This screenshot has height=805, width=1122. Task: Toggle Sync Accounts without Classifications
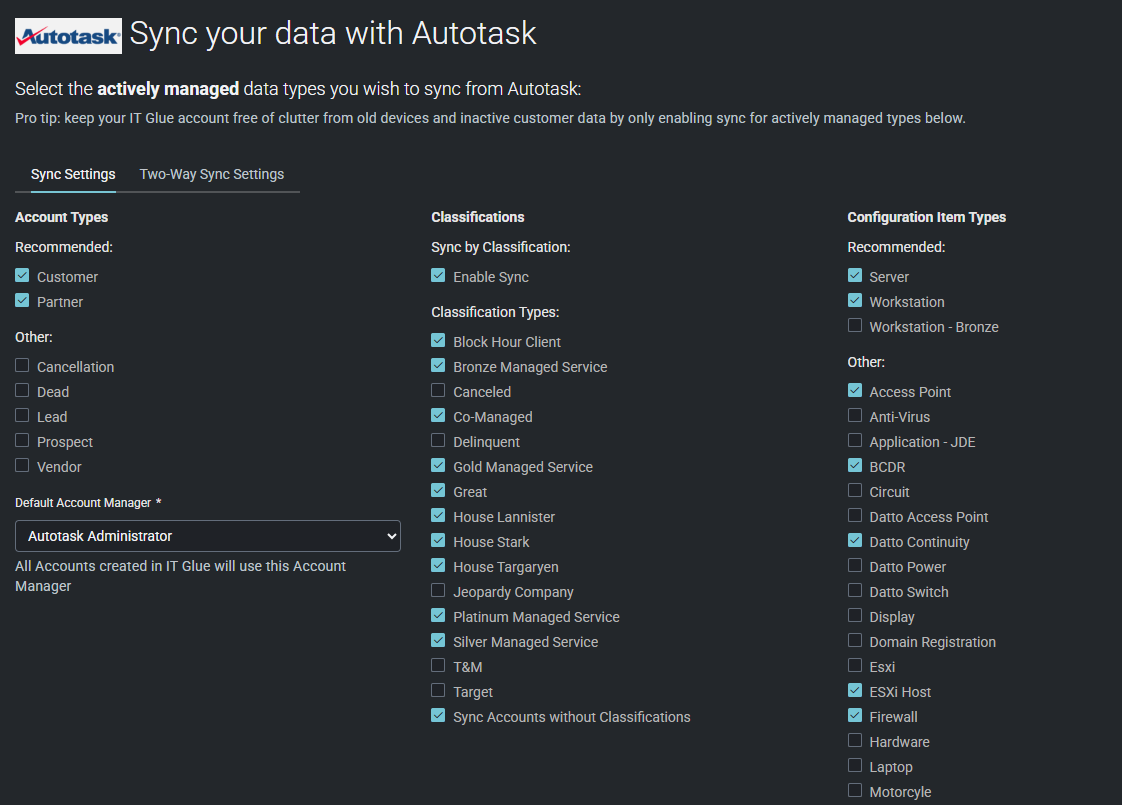(x=438, y=716)
